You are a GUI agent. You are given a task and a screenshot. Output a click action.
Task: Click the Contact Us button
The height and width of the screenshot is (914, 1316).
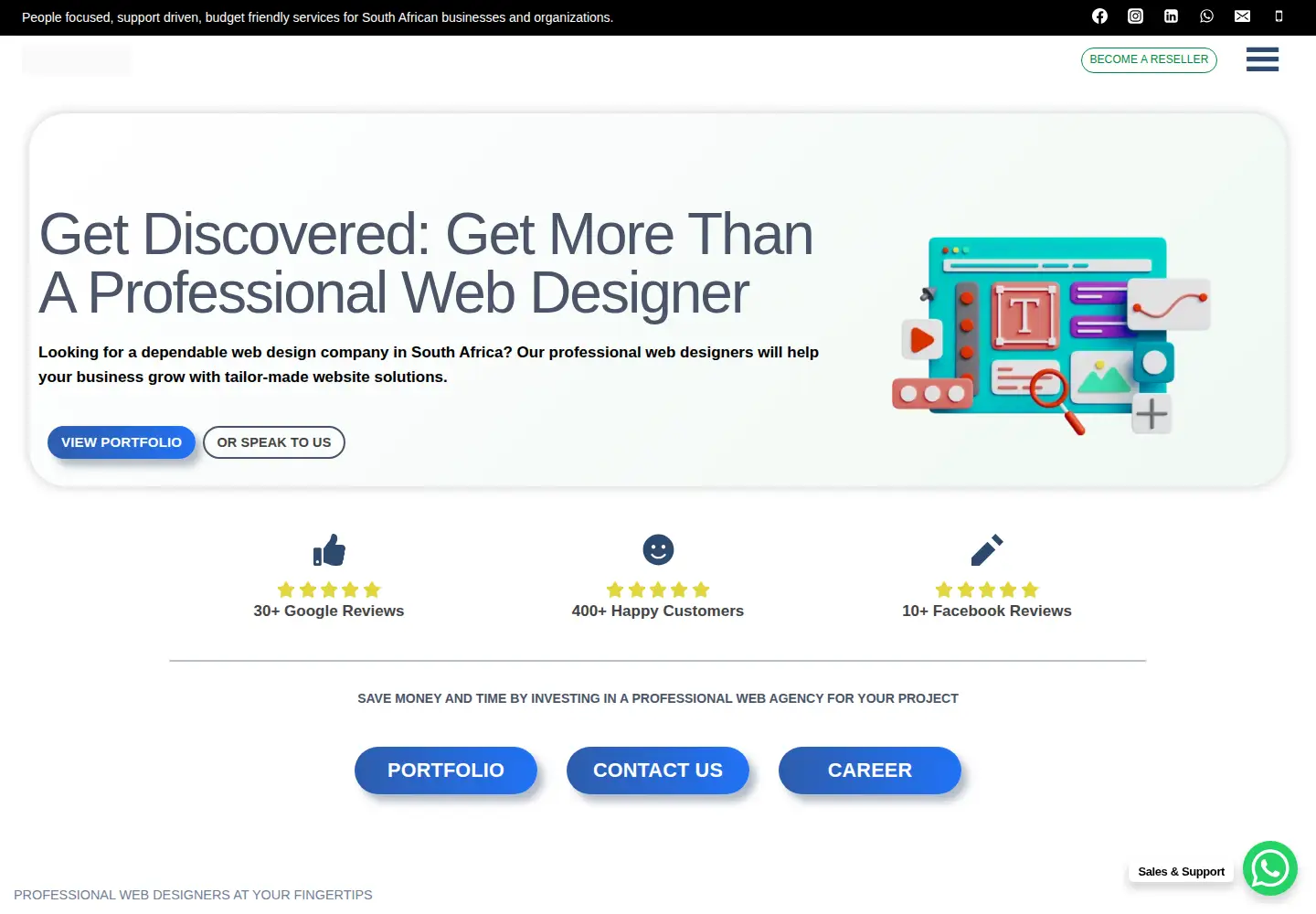click(658, 771)
